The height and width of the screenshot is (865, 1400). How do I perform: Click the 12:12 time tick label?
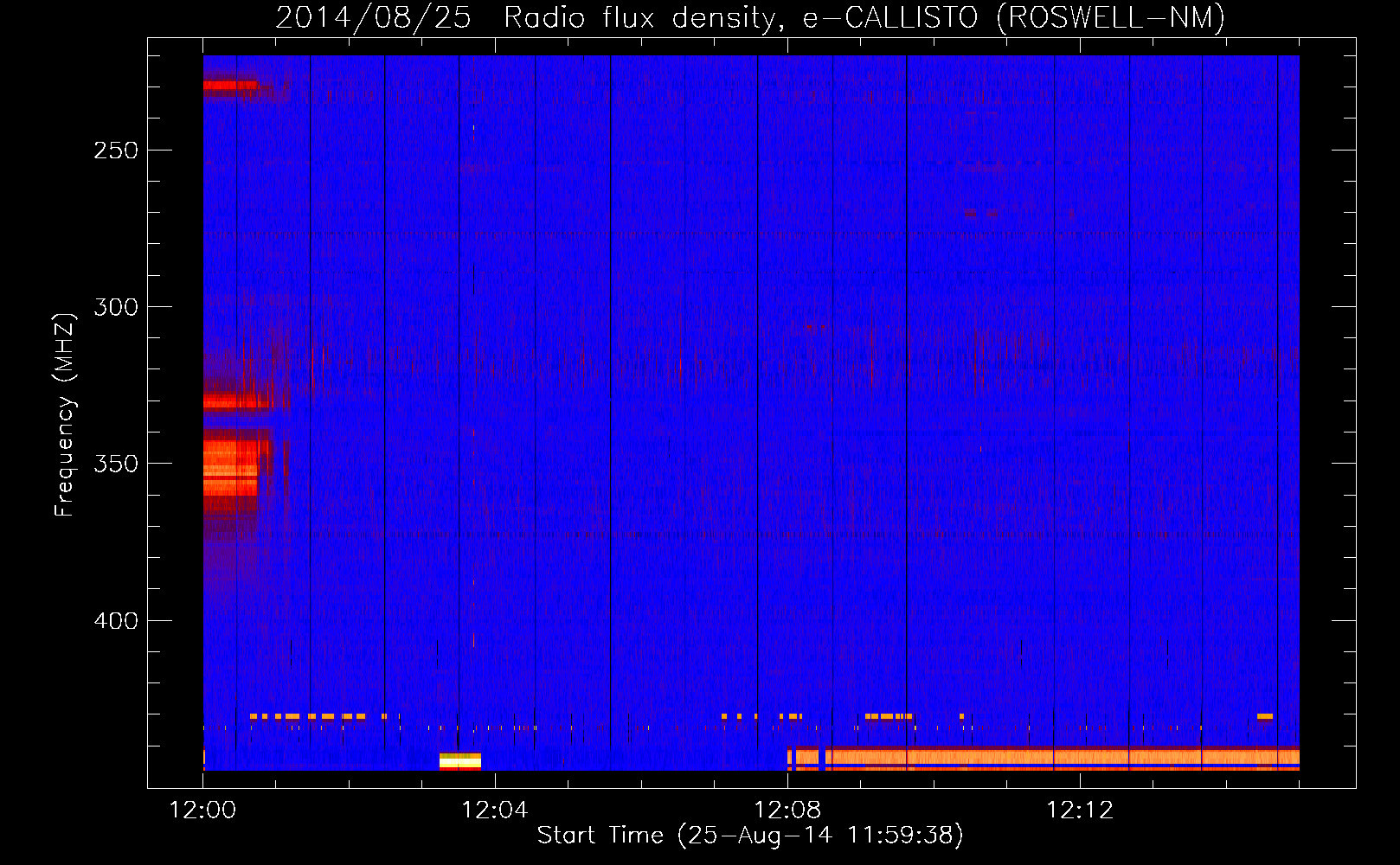pyautogui.click(x=1080, y=811)
